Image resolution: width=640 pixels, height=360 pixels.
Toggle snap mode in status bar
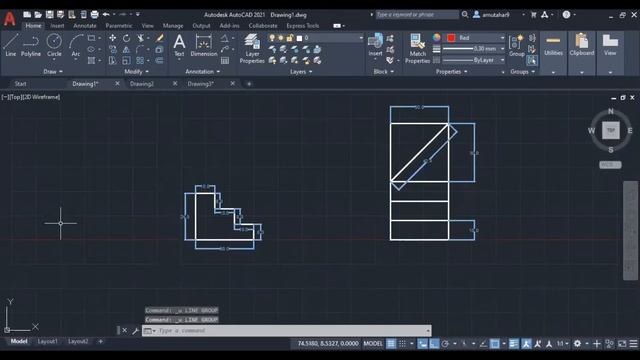pos(402,344)
